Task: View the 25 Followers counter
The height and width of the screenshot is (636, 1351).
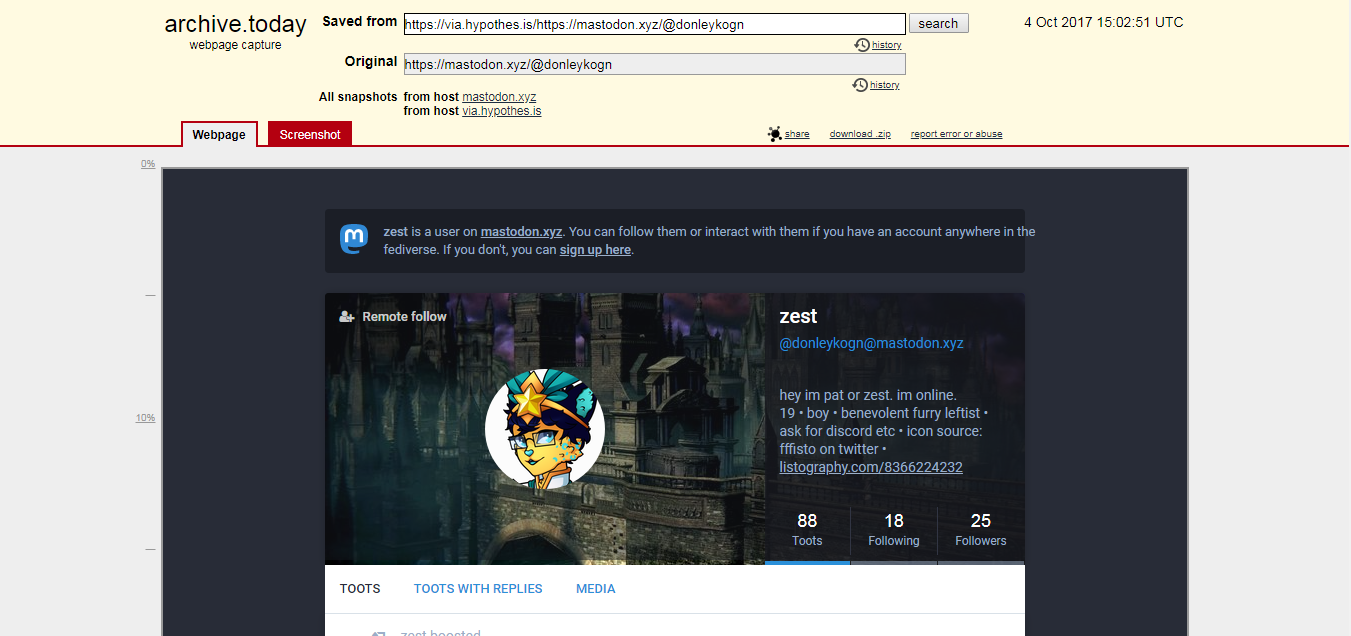Action: (981, 530)
